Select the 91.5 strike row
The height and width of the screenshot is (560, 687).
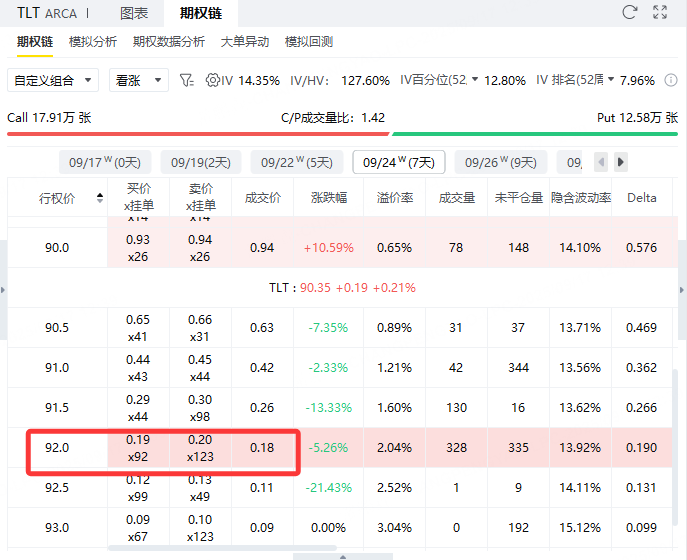(340, 408)
